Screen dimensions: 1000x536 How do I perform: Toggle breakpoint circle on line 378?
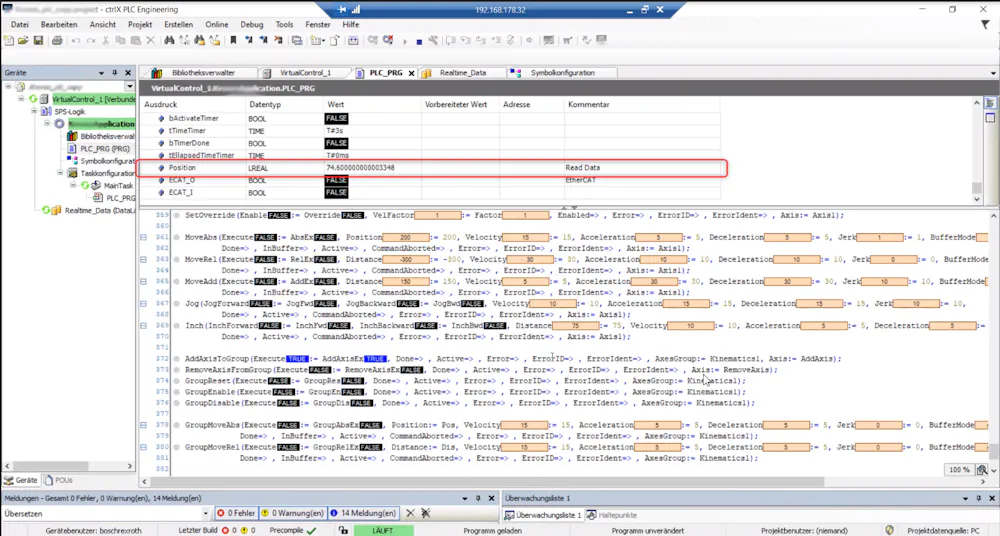pyautogui.click(x=177, y=425)
